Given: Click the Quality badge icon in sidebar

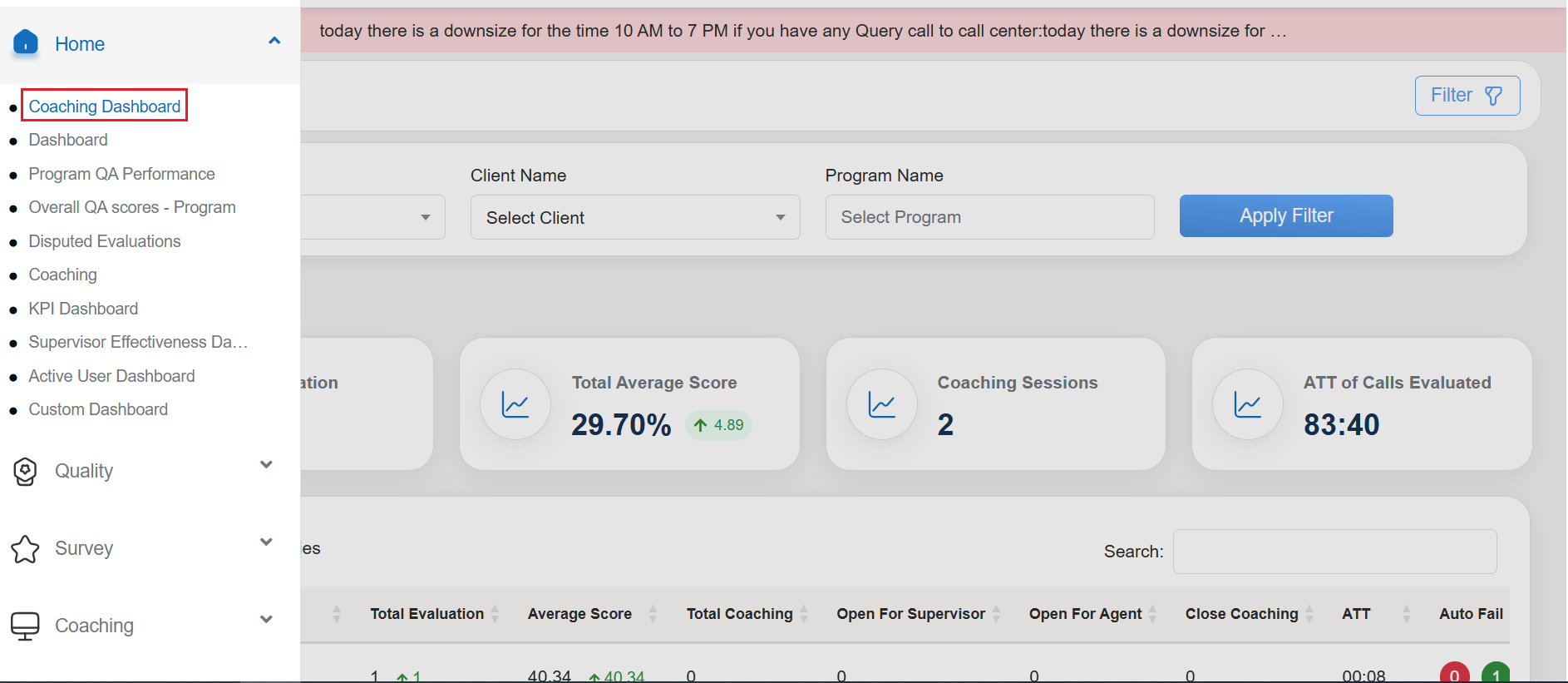Looking at the screenshot, I should 25,472.
